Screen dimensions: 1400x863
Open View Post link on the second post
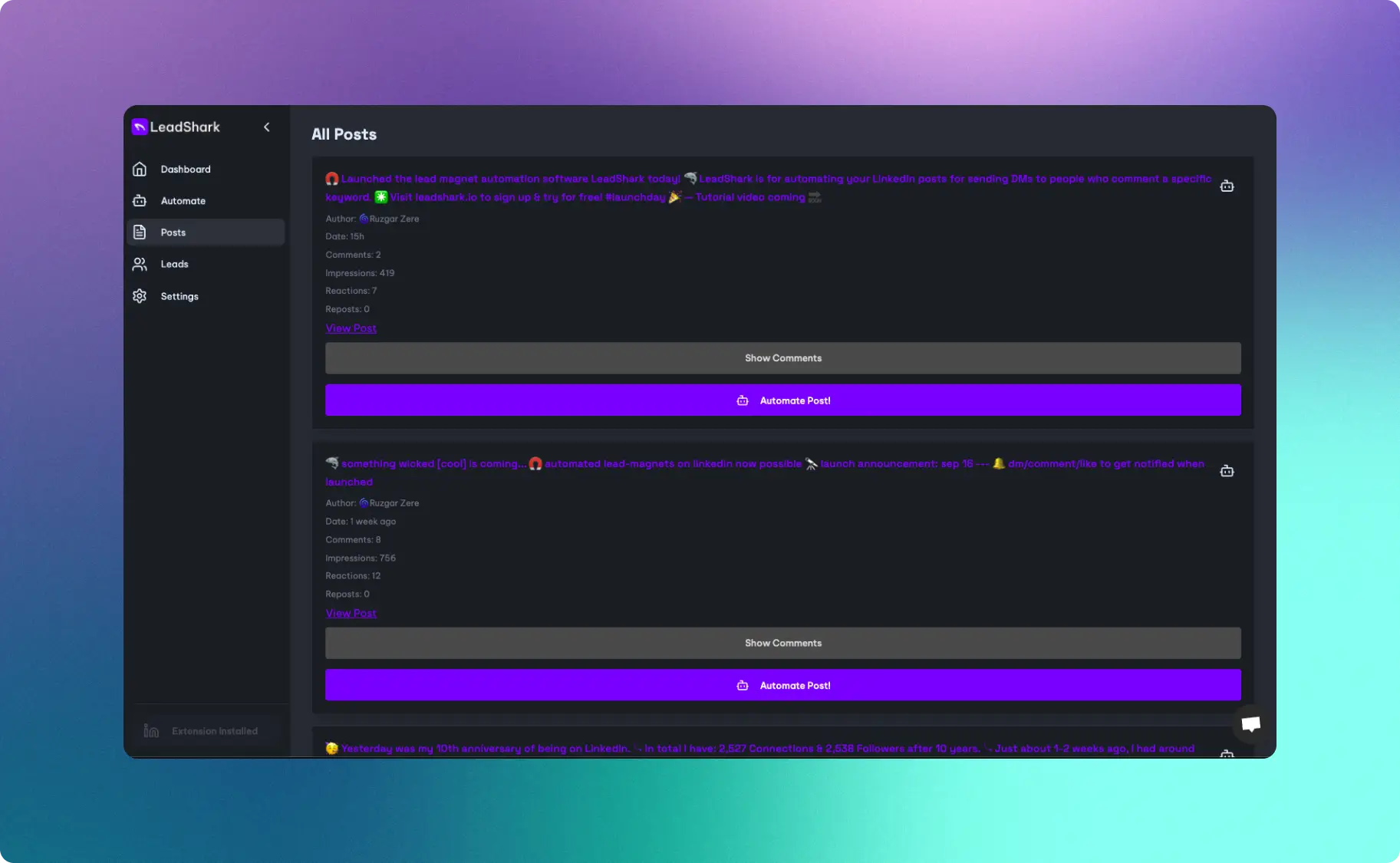(x=351, y=613)
